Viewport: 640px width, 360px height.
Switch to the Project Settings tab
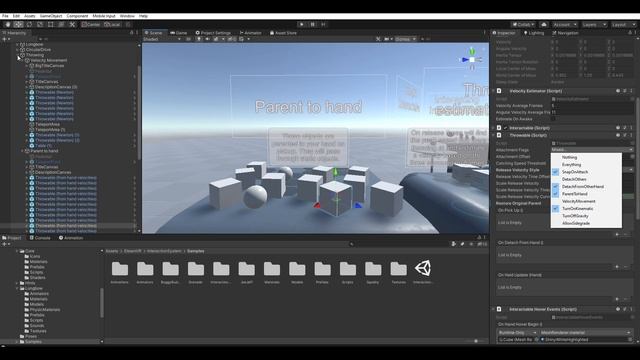click(x=213, y=33)
